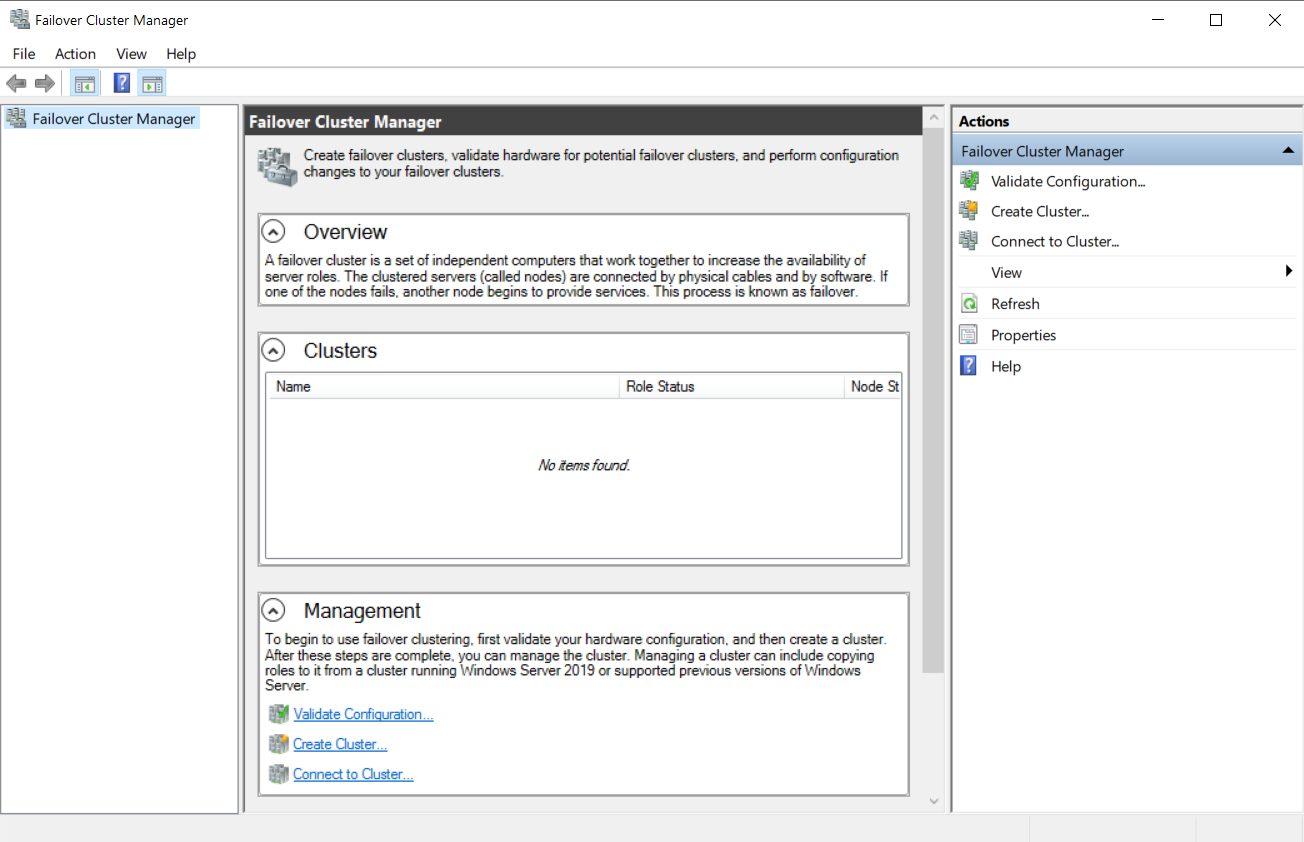Choose Create Cluster... in Actions pane
1304x842 pixels.
1040,211
